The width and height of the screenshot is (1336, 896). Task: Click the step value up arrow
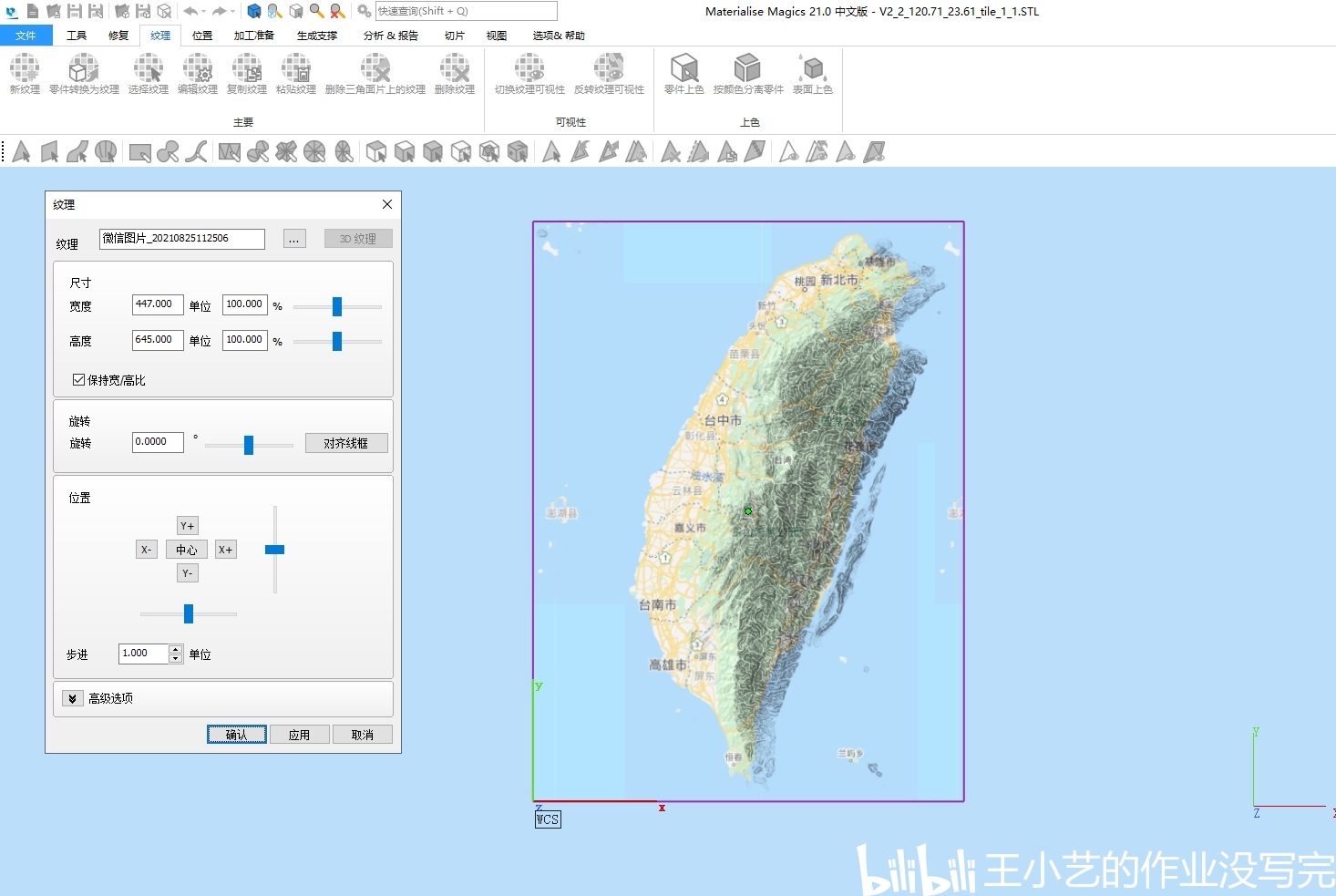coord(175,649)
